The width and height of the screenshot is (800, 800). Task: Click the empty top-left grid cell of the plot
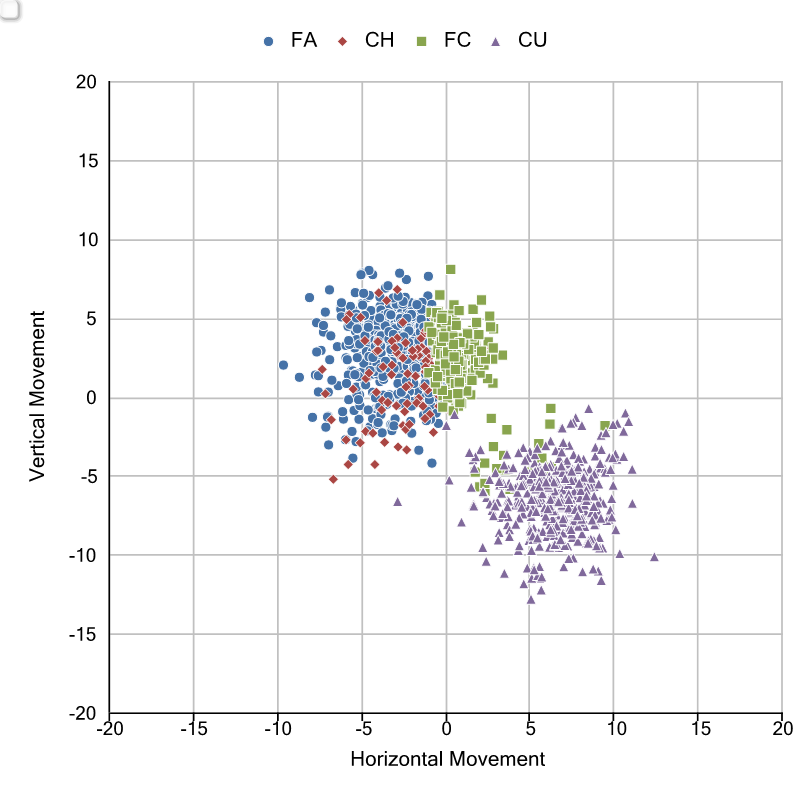151,121
